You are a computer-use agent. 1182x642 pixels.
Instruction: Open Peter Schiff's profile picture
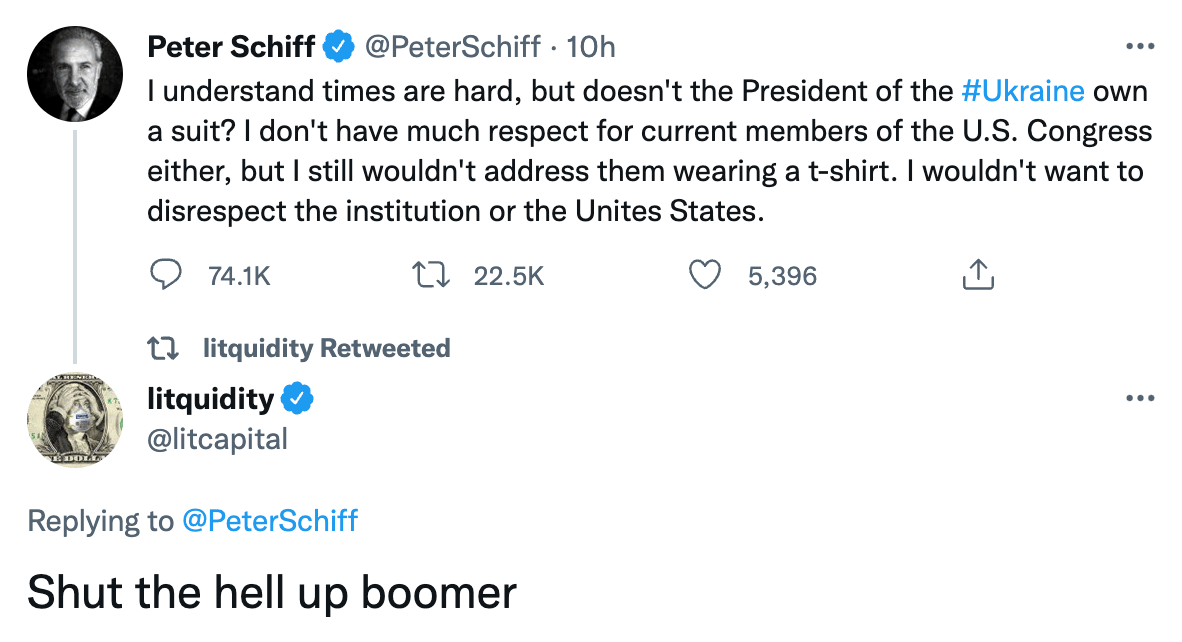click(x=75, y=74)
